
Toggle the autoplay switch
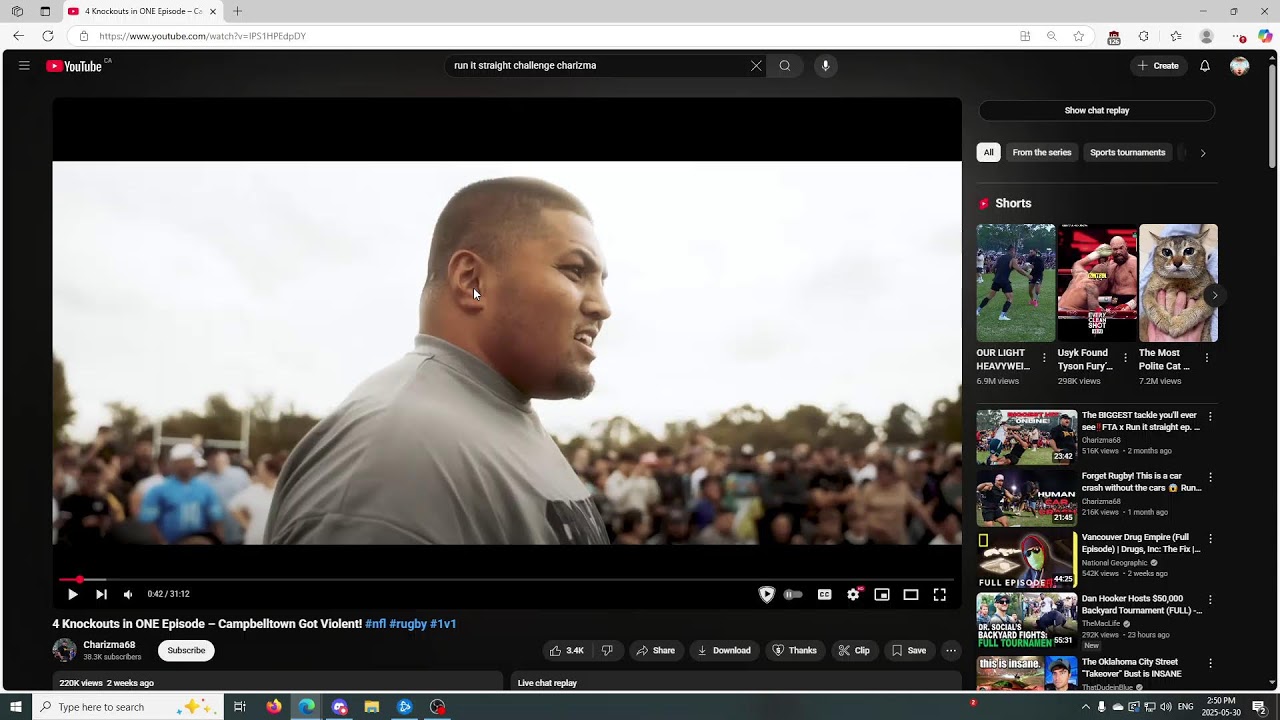(793, 594)
